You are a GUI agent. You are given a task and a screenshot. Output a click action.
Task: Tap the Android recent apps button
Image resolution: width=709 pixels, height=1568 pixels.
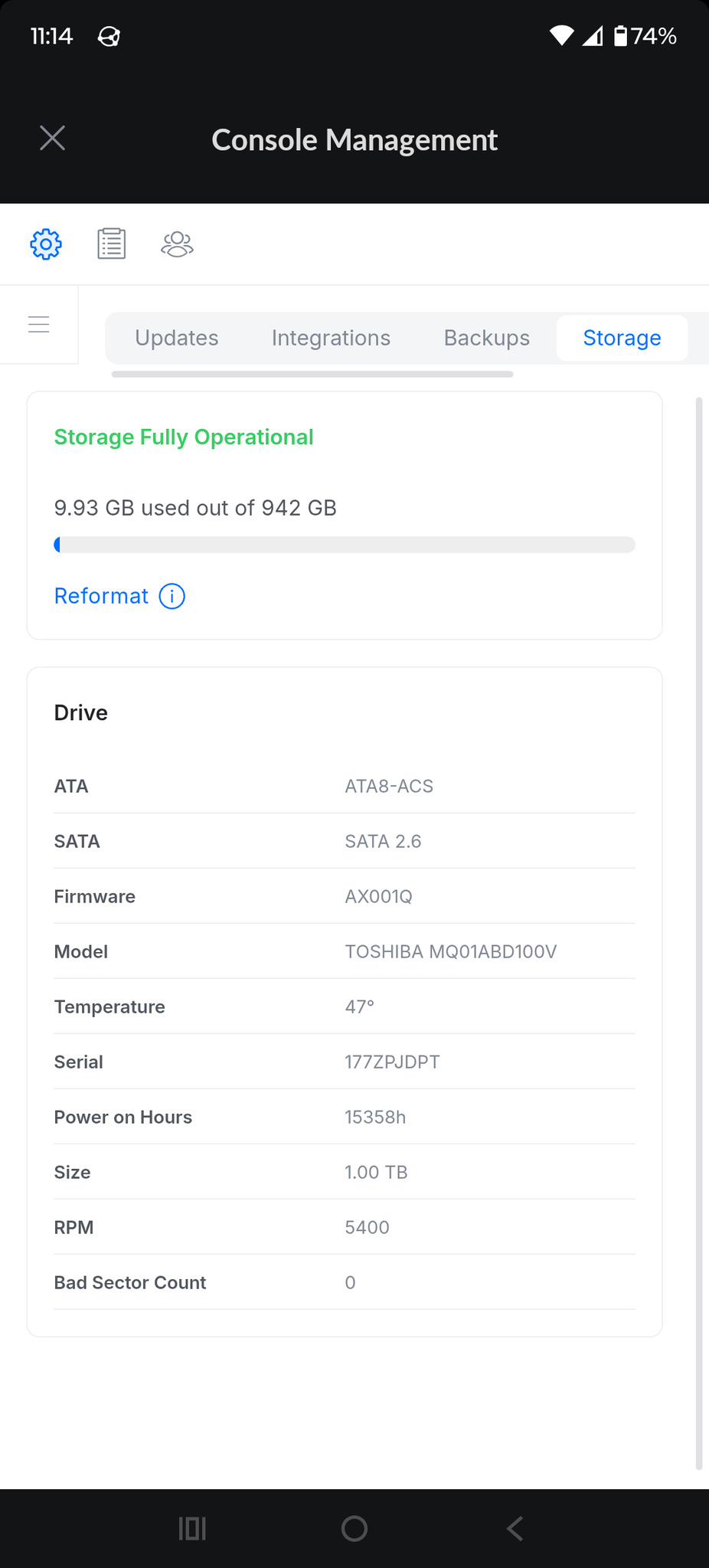192,1529
